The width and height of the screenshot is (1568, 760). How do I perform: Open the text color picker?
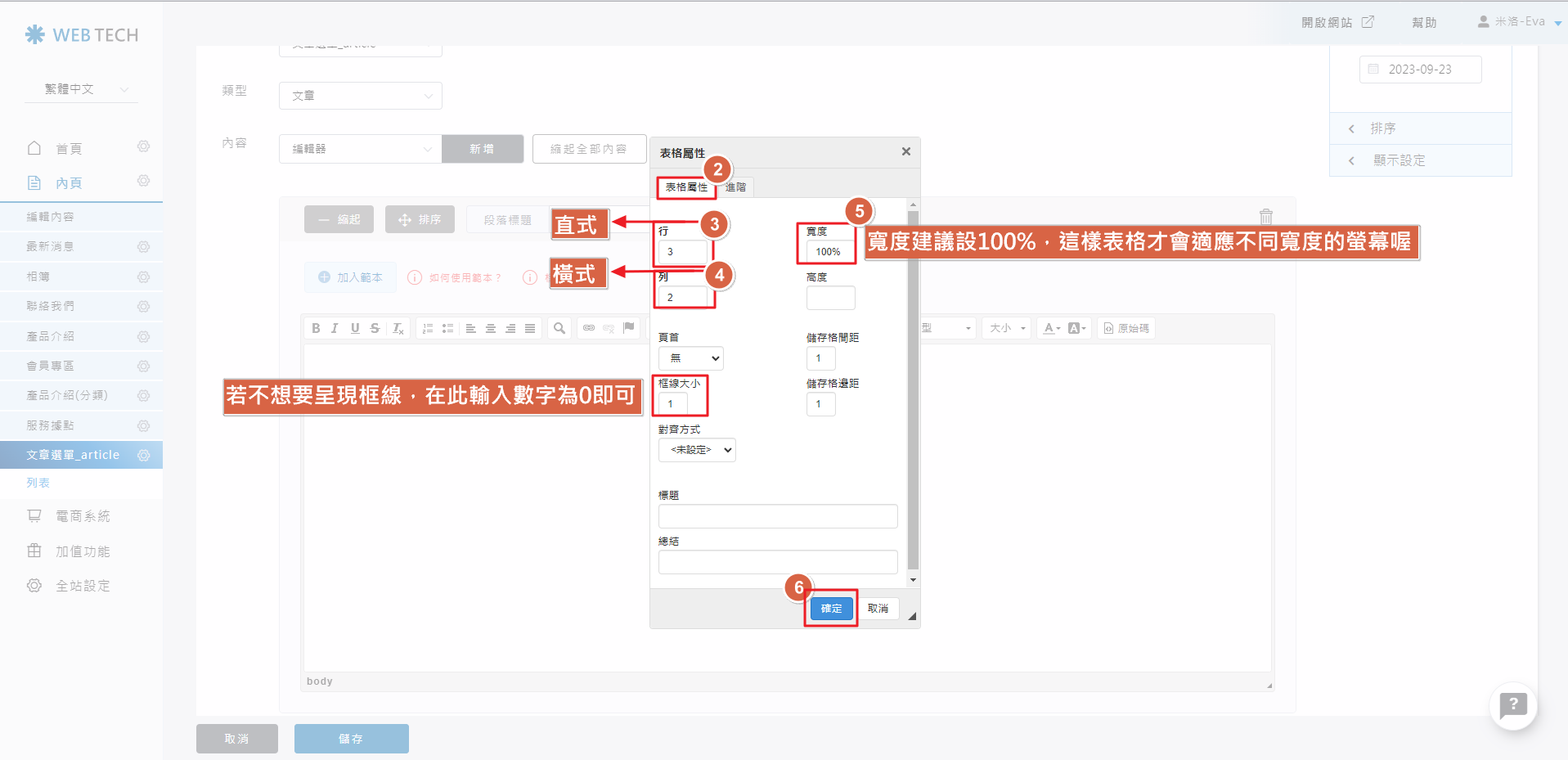tap(1051, 328)
